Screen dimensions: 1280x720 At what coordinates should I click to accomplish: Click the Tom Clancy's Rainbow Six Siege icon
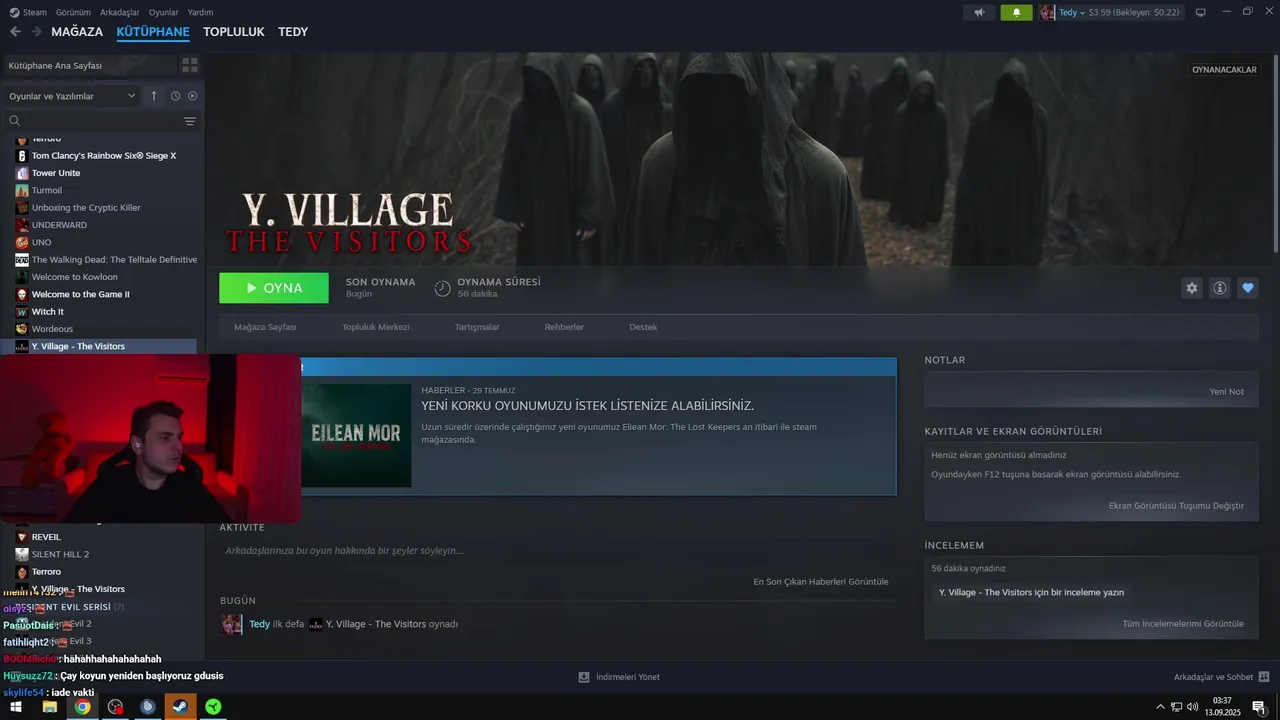pos(22,156)
